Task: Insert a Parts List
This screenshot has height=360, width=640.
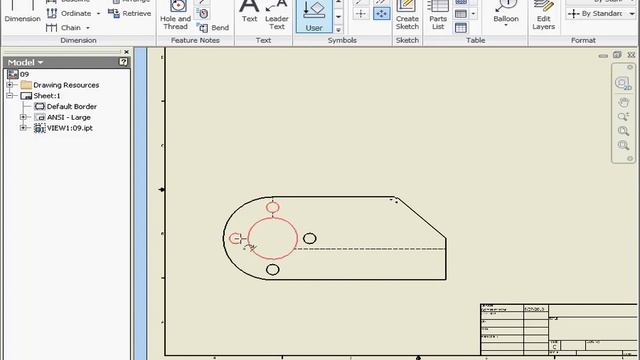Action: coord(438,16)
